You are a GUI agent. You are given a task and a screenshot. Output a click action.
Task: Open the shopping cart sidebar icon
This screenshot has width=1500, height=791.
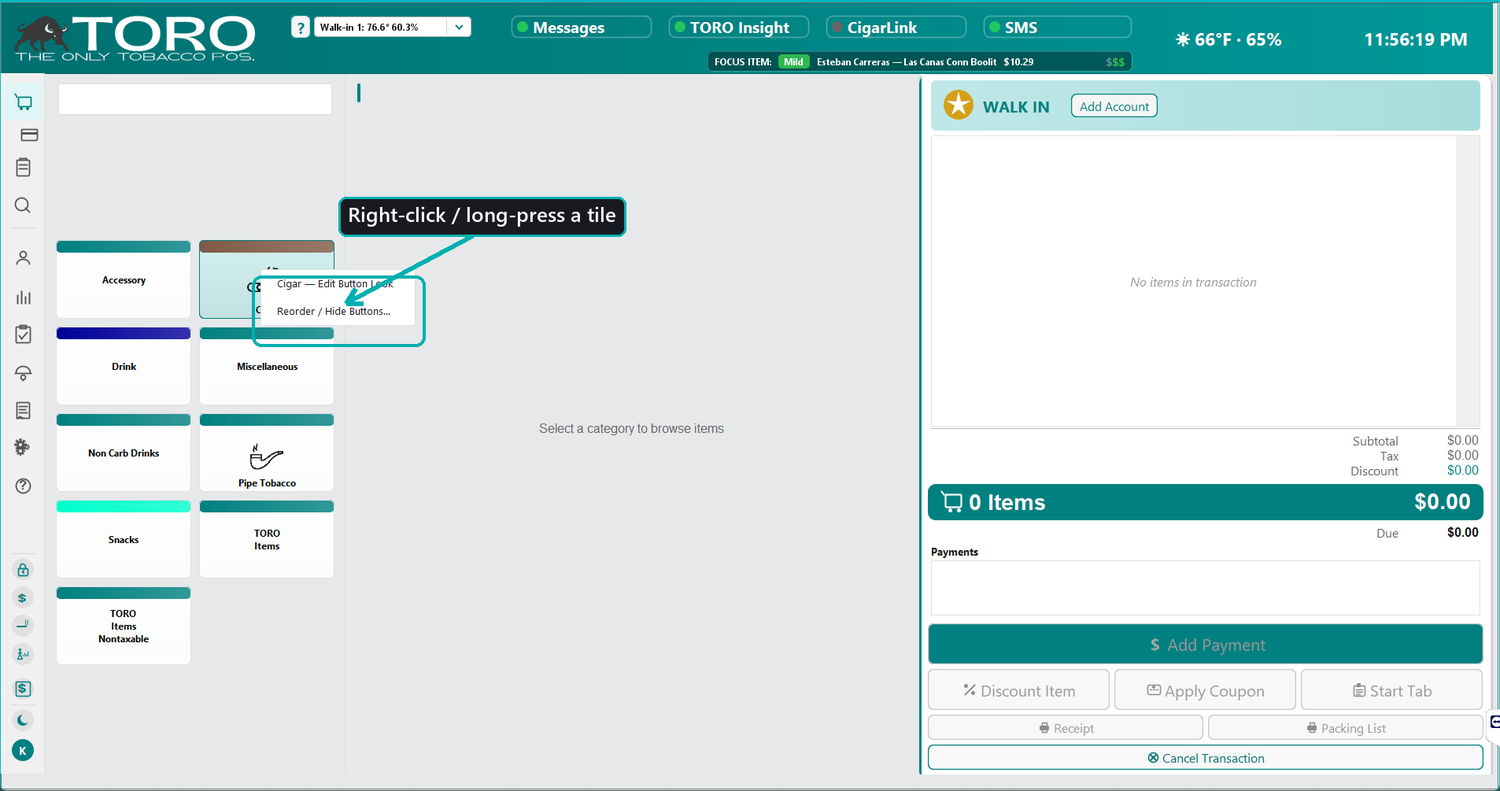click(x=23, y=102)
